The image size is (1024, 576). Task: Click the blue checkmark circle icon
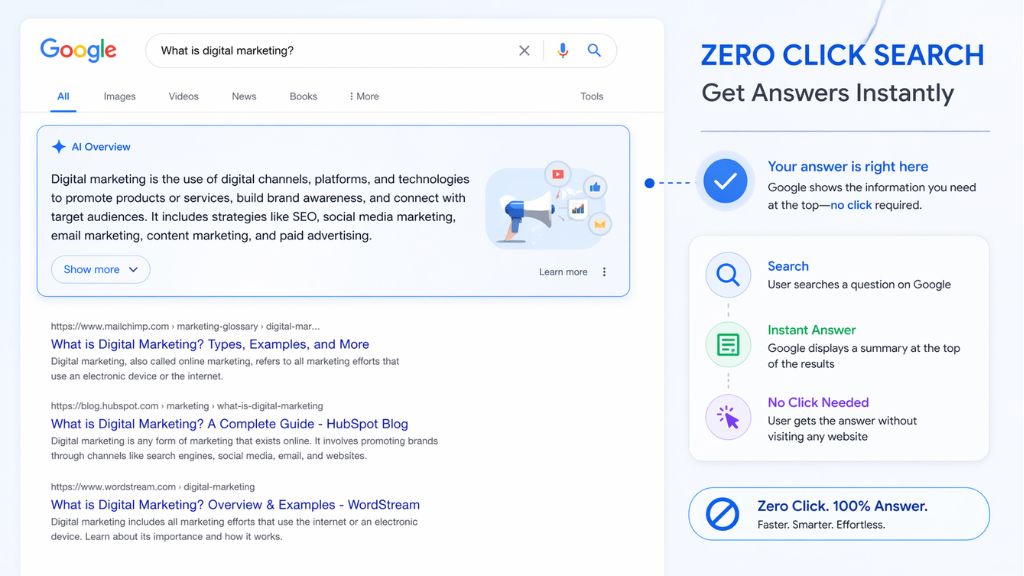pyautogui.click(x=725, y=182)
